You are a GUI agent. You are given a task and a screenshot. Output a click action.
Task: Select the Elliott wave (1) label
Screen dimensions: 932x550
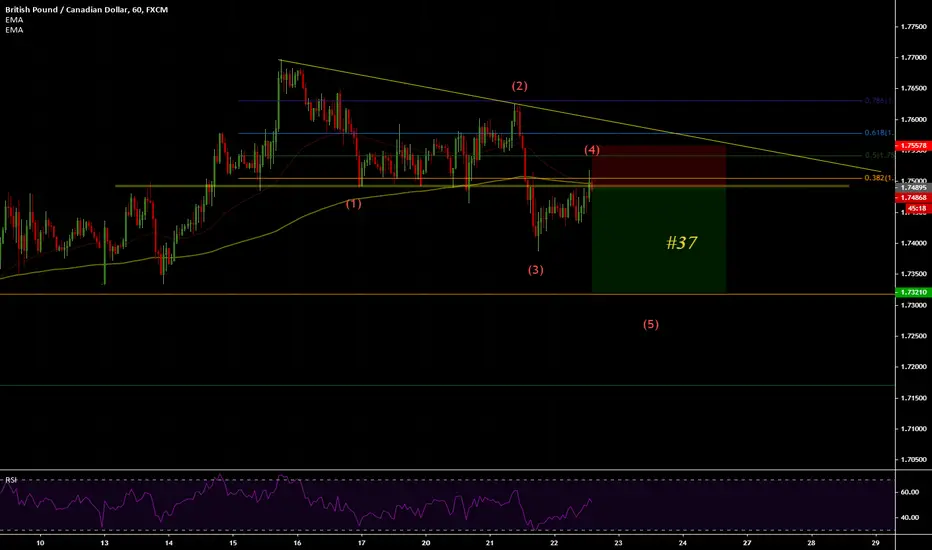[x=354, y=204]
